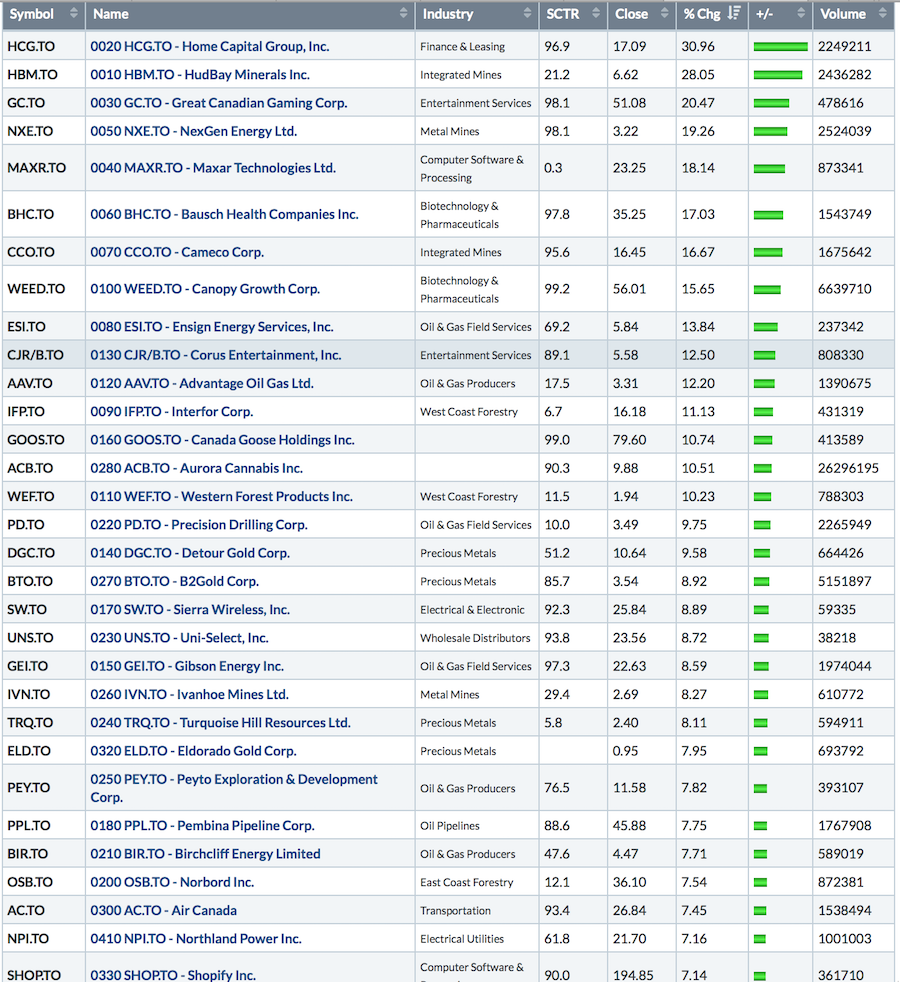
Task: Click the green change bar for HCG.TO
Action: point(780,46)
